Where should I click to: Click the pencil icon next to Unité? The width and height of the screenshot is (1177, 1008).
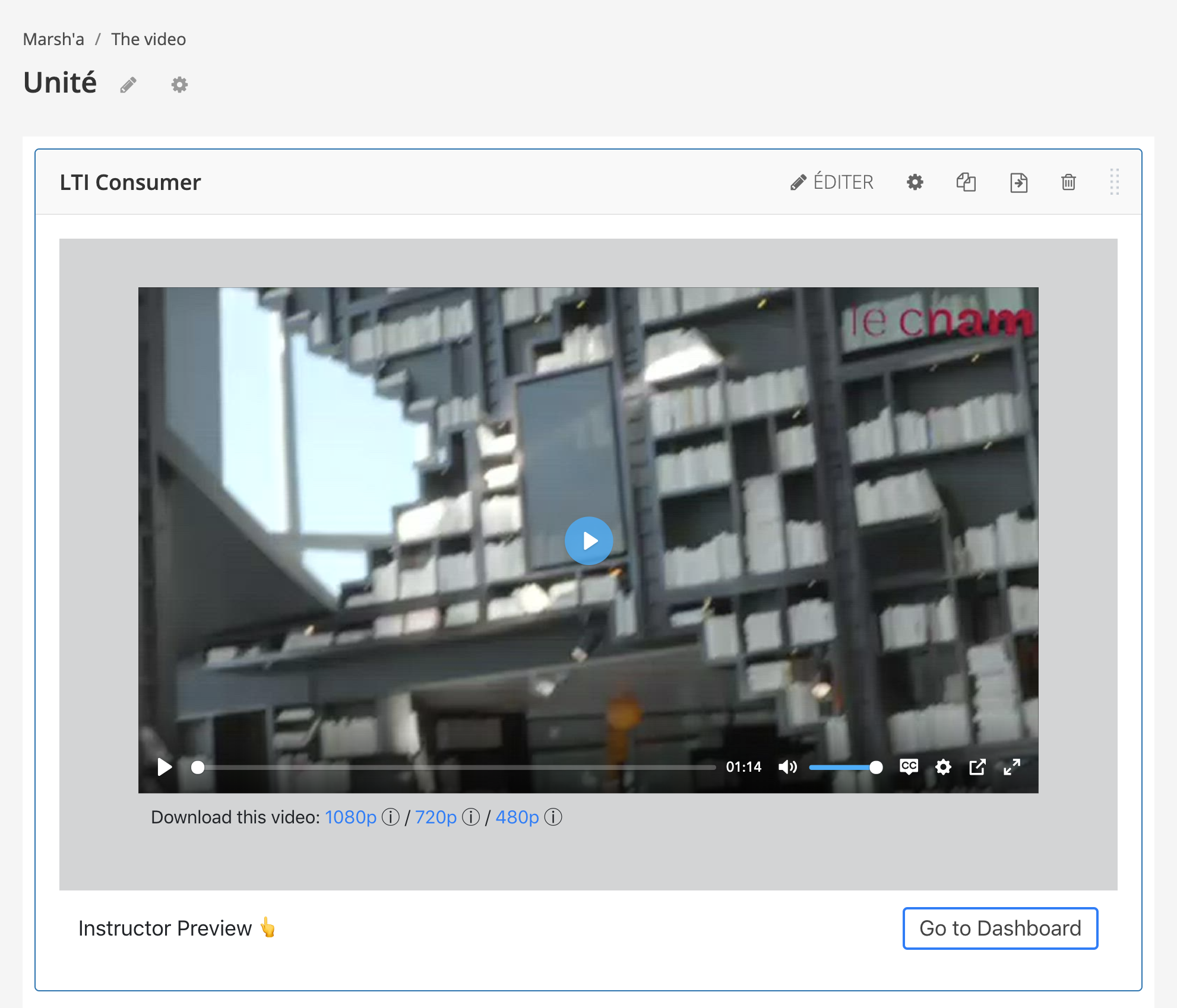(128, 85)
